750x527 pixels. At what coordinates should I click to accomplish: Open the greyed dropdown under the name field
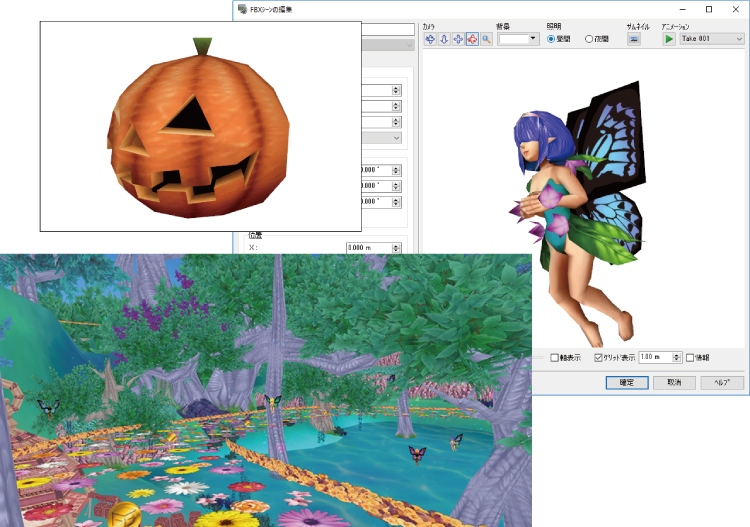point(388,45)
